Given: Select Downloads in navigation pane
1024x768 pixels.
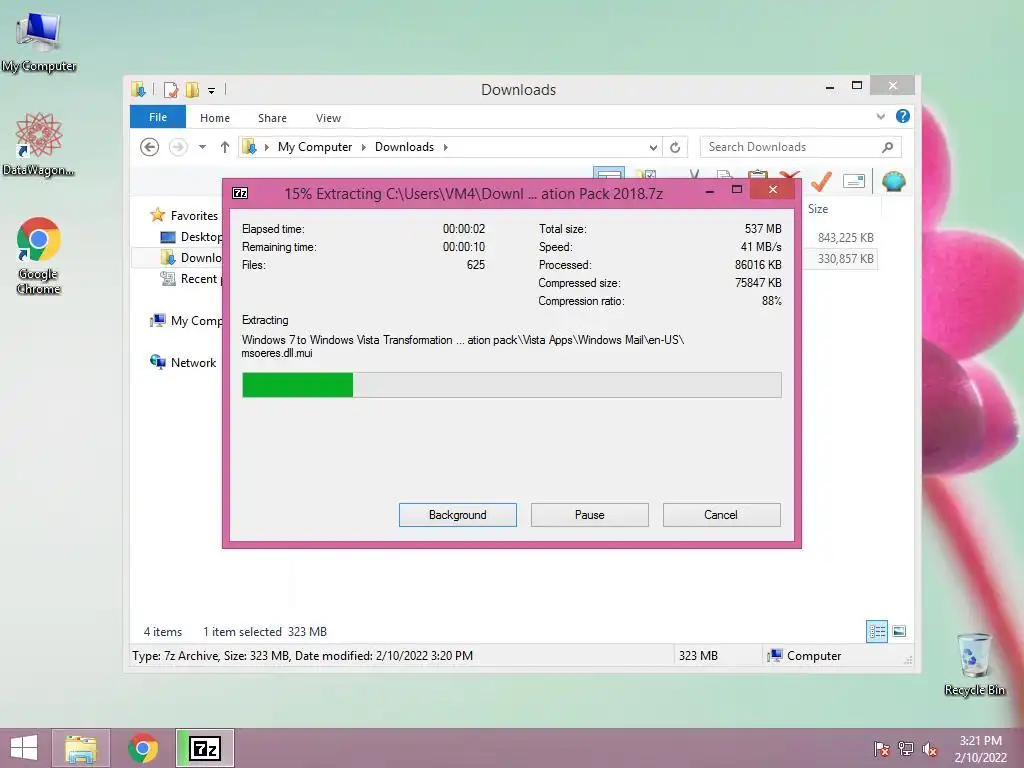Looking at the screenshot, I should (191, 257).
